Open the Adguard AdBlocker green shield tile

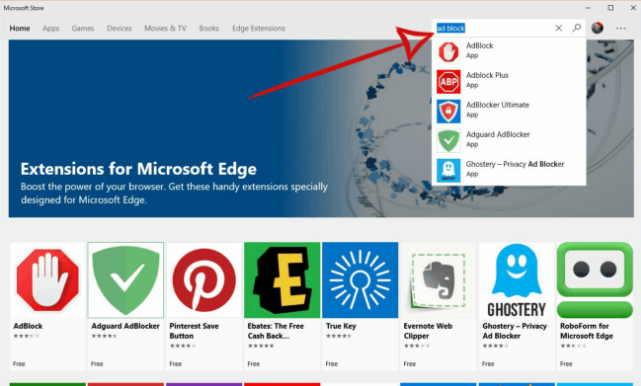[x=126, y=280]
